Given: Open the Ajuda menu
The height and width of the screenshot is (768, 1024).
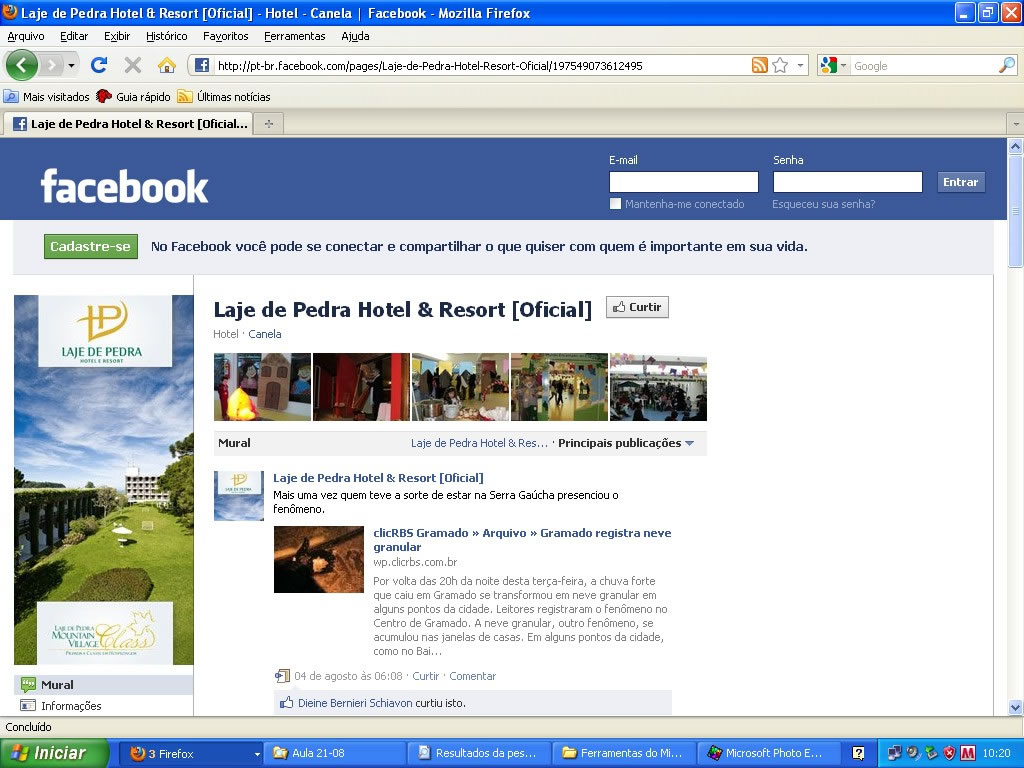Looking at the screenshot, I should click(355, 36).
